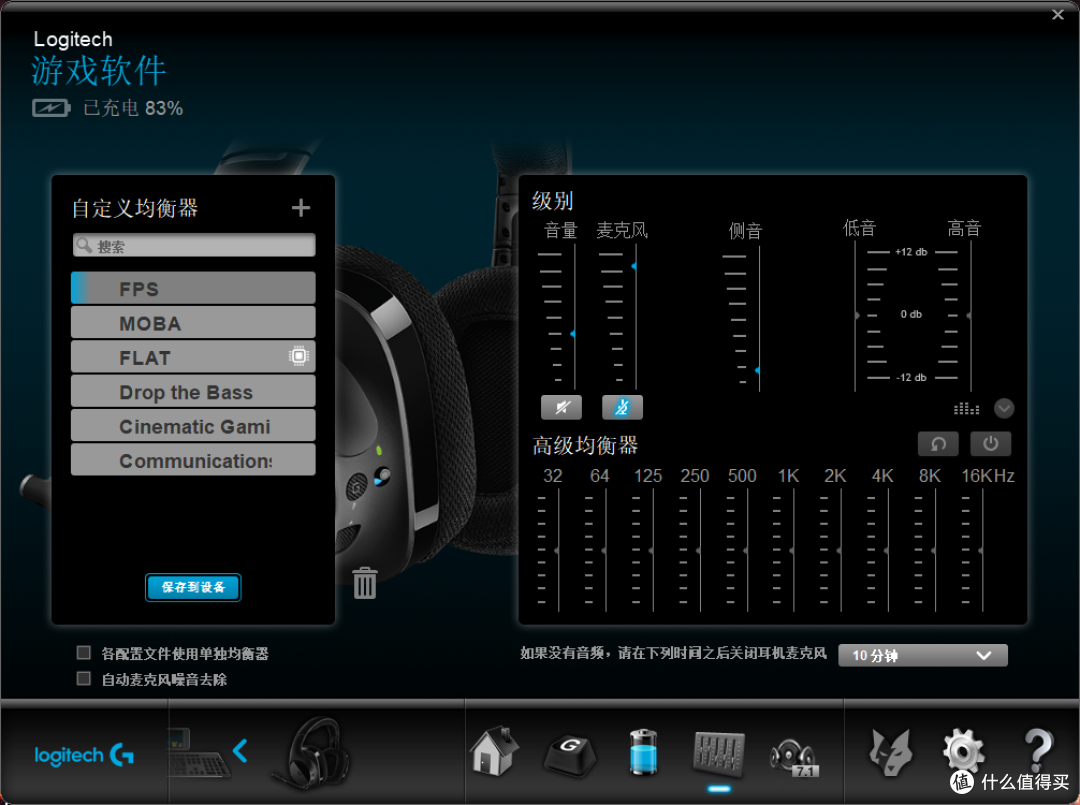Close the Logitech Gaming Software window
The image size is (1080, 805).
point(1058,14)
